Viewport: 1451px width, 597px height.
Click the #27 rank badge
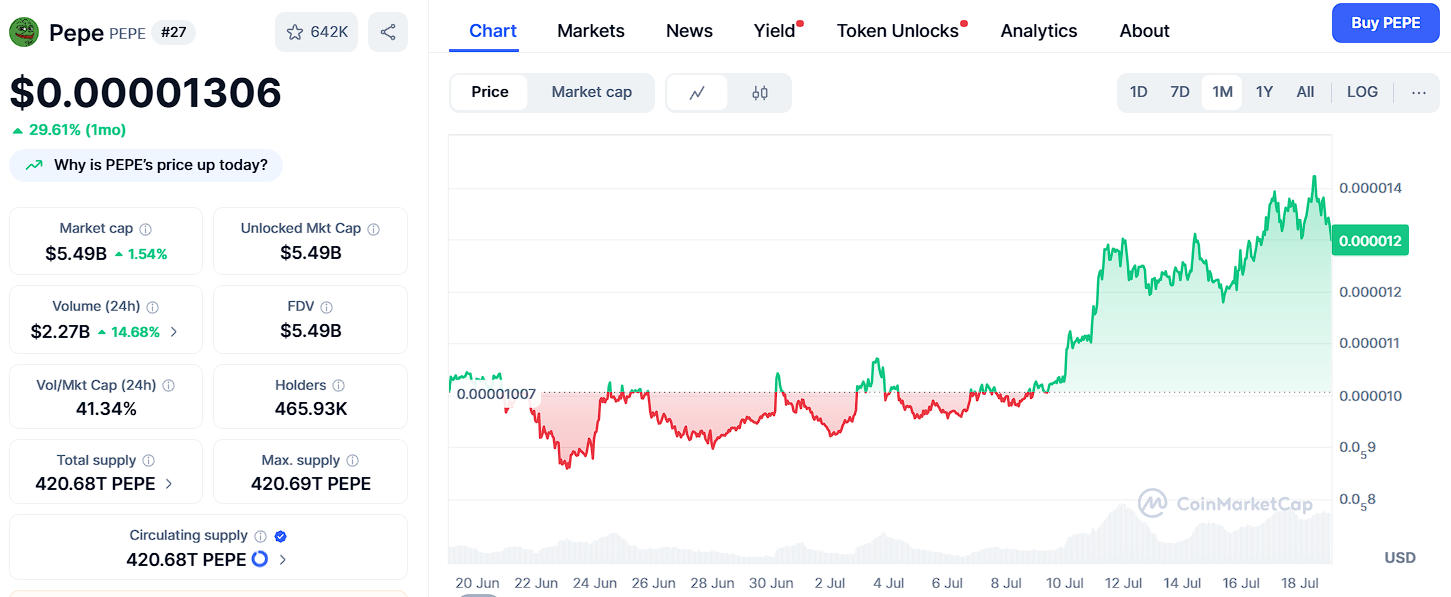tap(174, 33)
